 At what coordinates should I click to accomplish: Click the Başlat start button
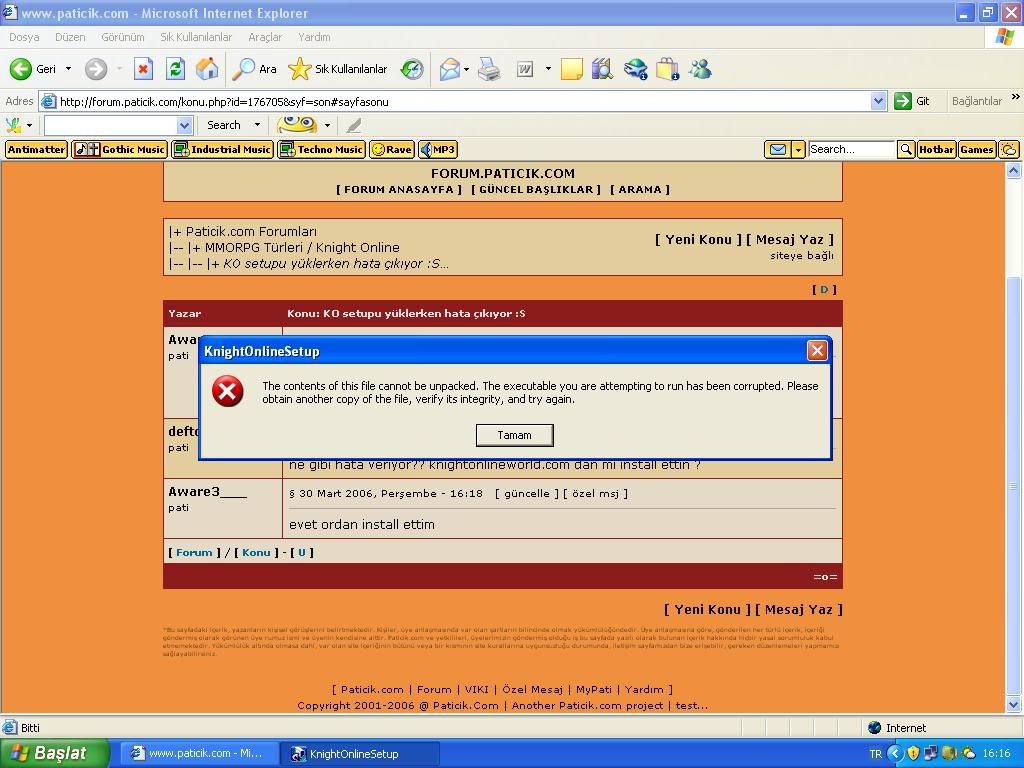pyautogui.click(x=49, y=753)
